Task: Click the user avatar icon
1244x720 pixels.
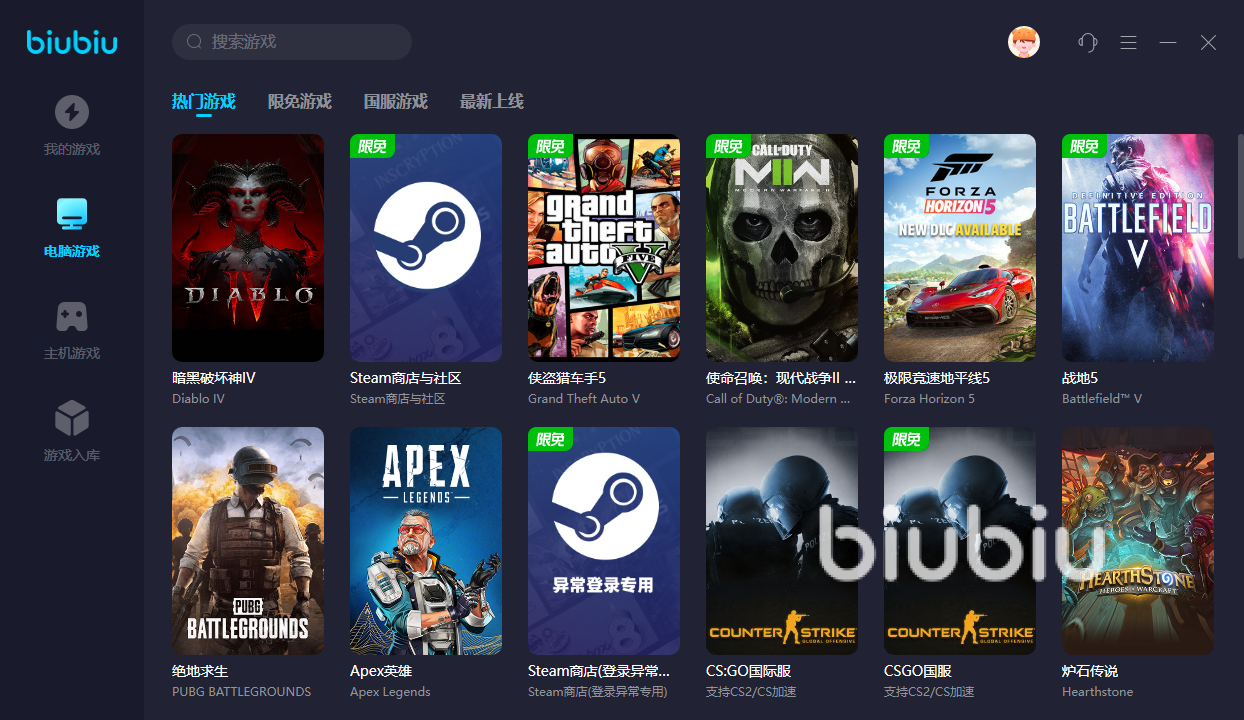Action: (1024, 42)
